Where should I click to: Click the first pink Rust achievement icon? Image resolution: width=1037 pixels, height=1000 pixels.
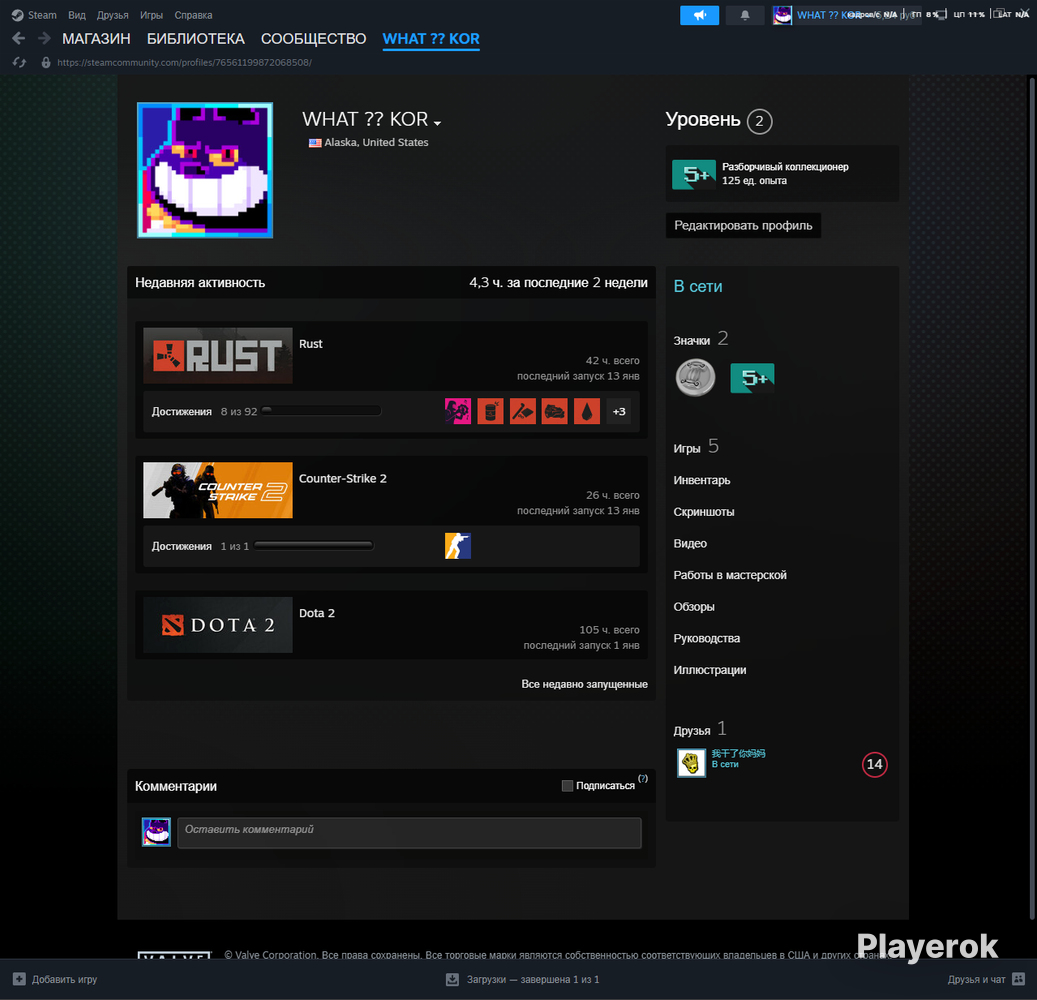(x=458, y=411)
